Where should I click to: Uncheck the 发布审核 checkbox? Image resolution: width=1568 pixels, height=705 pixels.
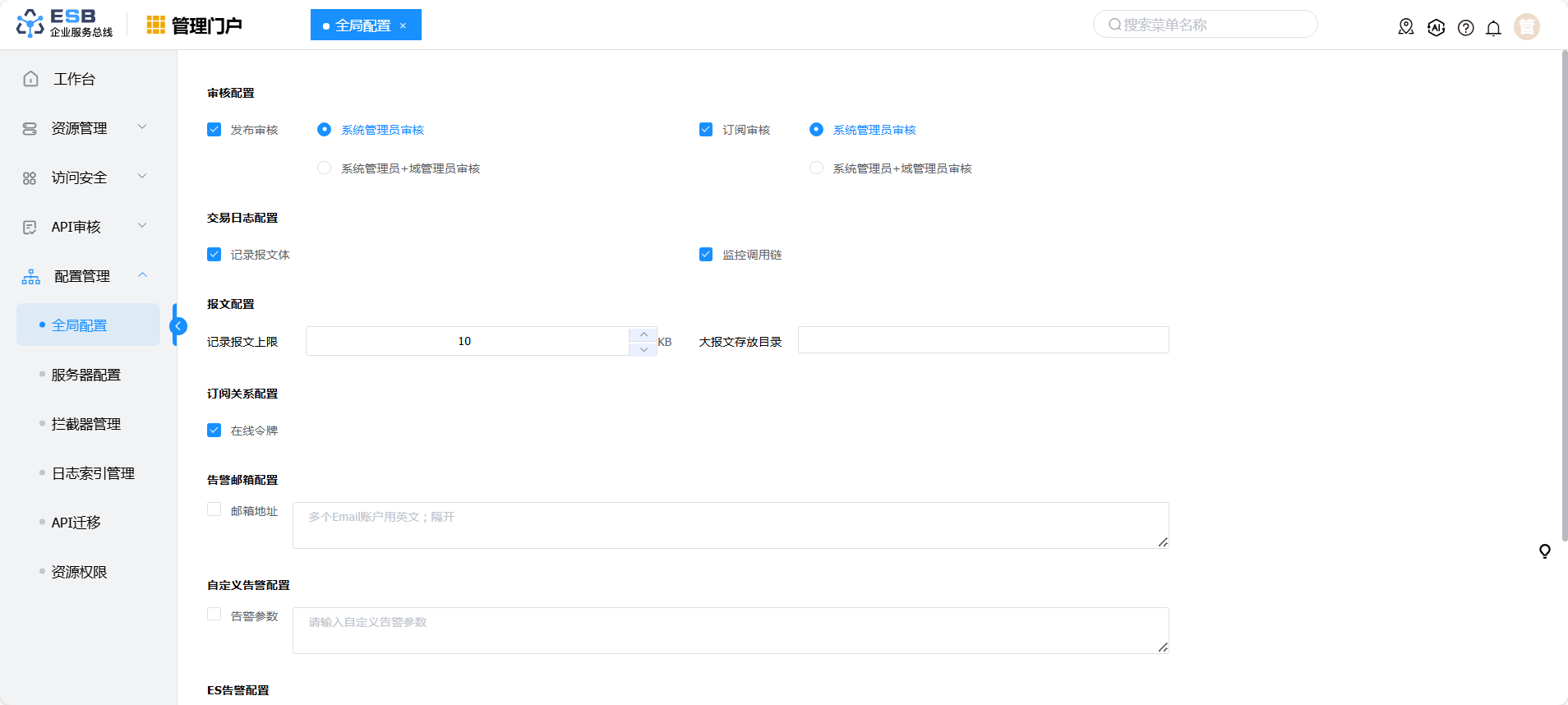214,130
